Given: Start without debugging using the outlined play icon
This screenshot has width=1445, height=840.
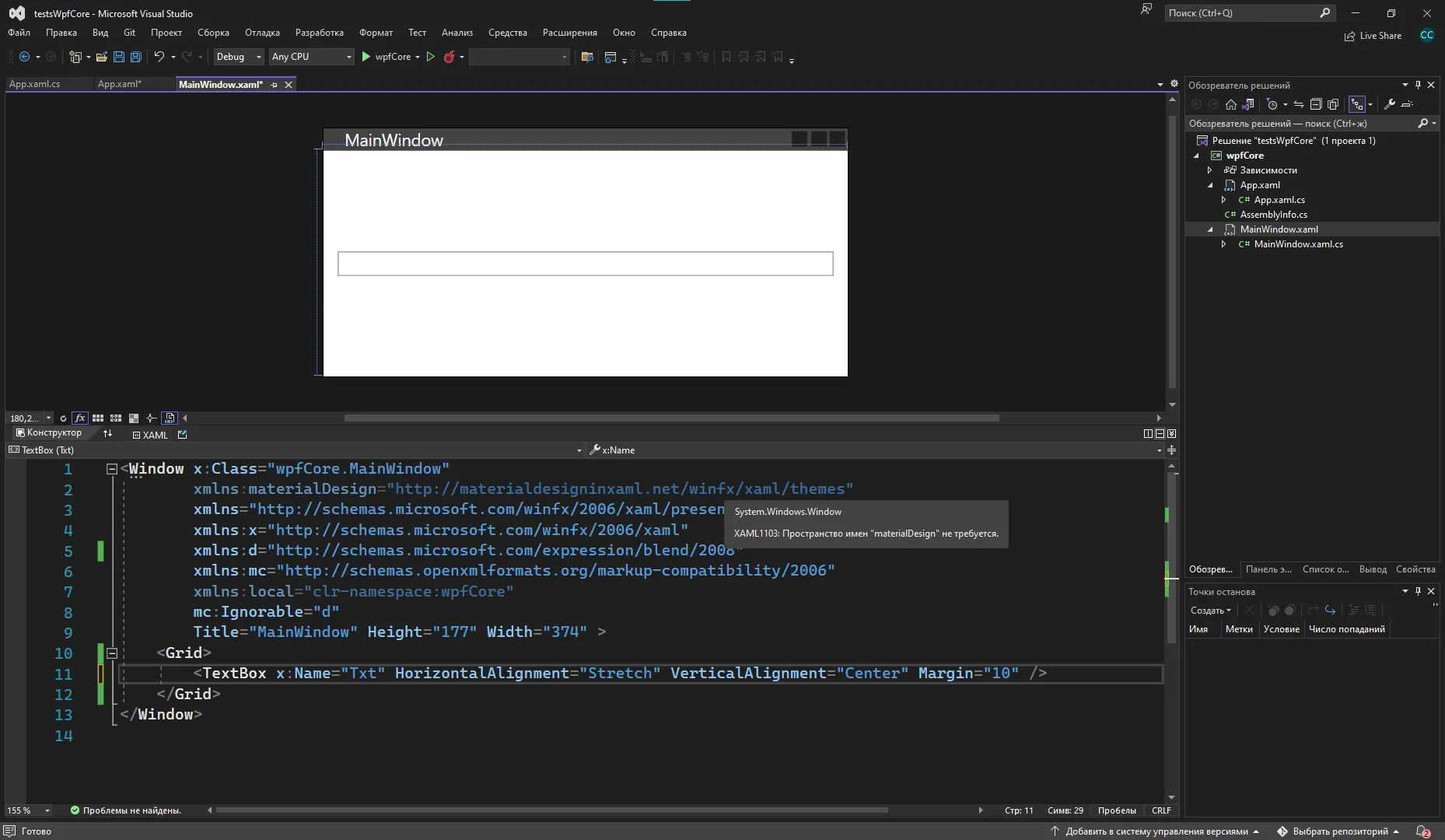Looking at the screenshot, I should coord(430,57).
